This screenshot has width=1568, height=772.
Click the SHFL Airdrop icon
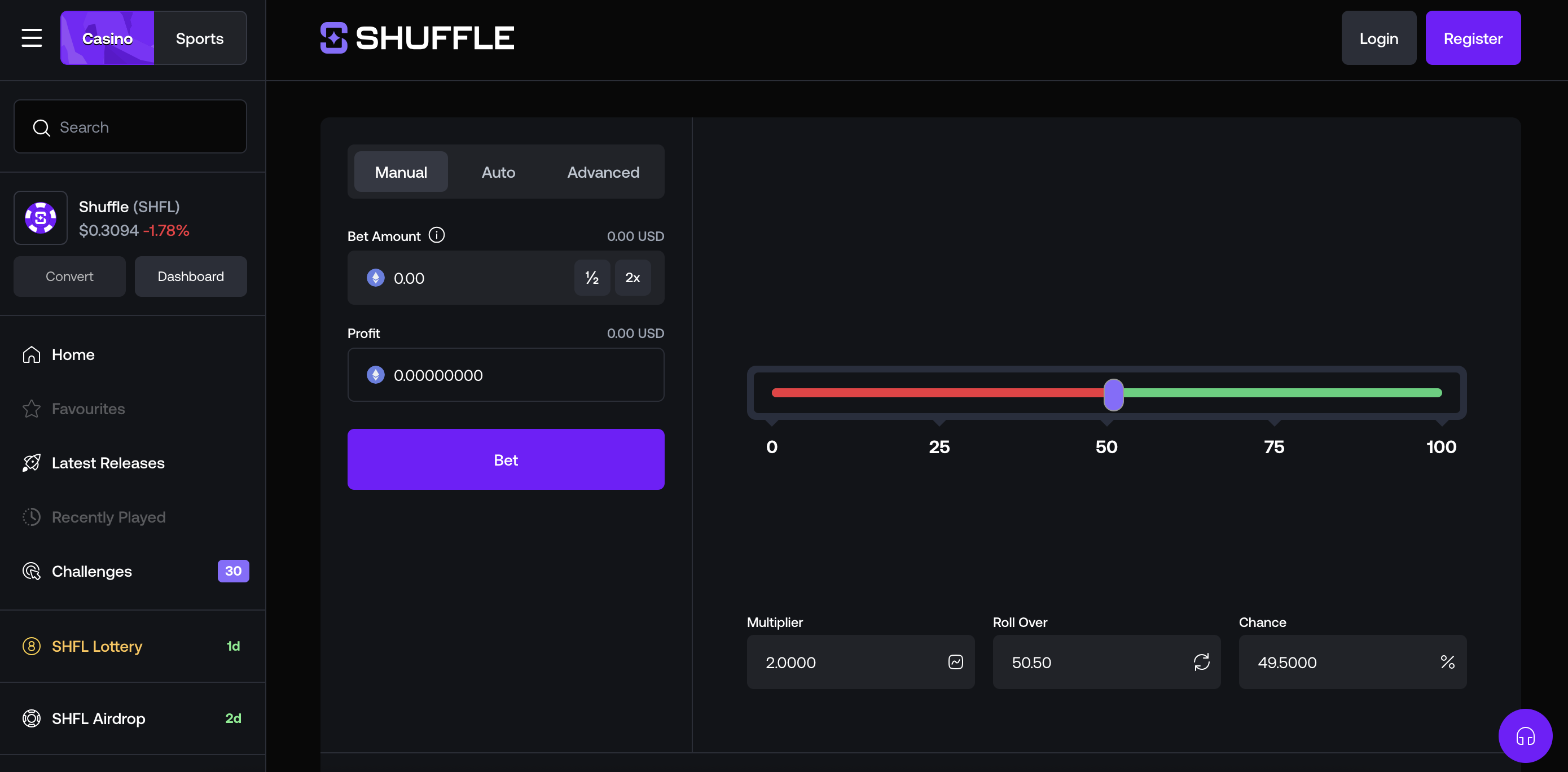(x=32, y=718)
